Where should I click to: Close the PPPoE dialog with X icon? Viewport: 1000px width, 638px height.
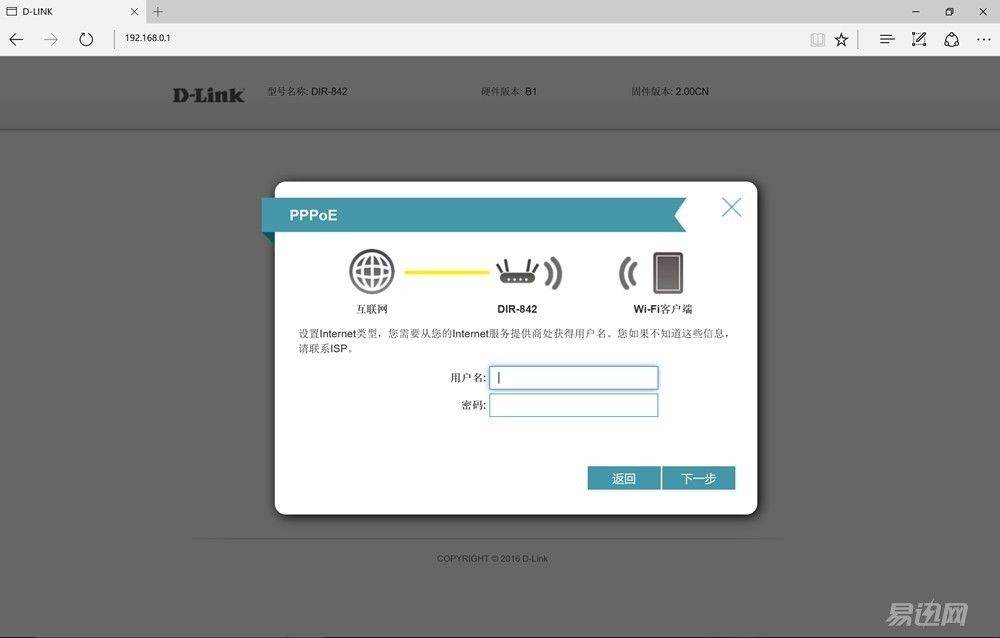coord(732,207)
